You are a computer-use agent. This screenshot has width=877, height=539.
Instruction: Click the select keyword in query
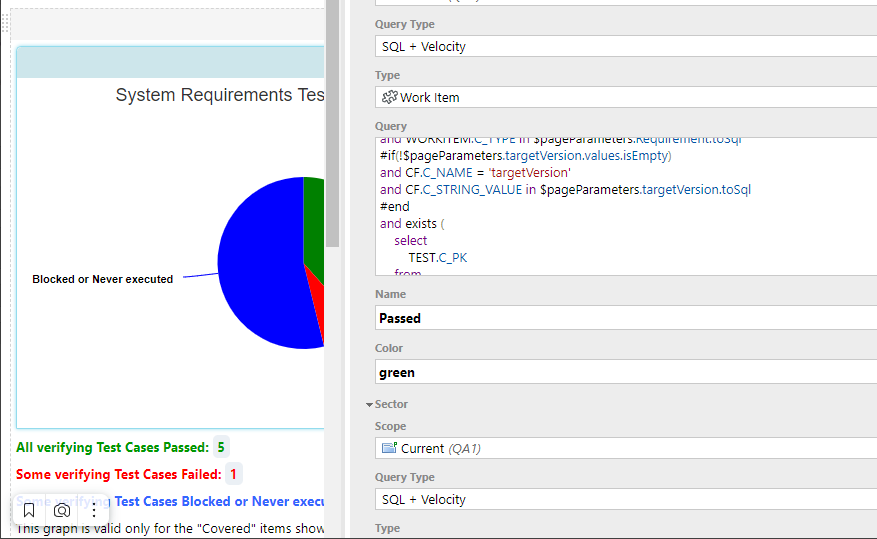[411, 240]
